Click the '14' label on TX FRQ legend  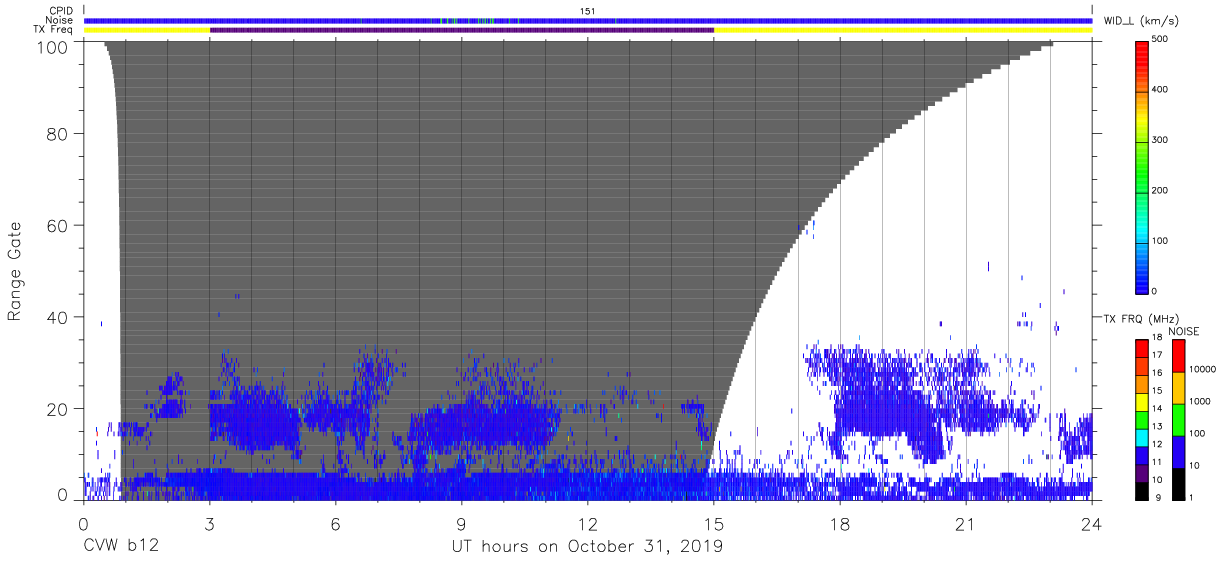pos(1156,408)
